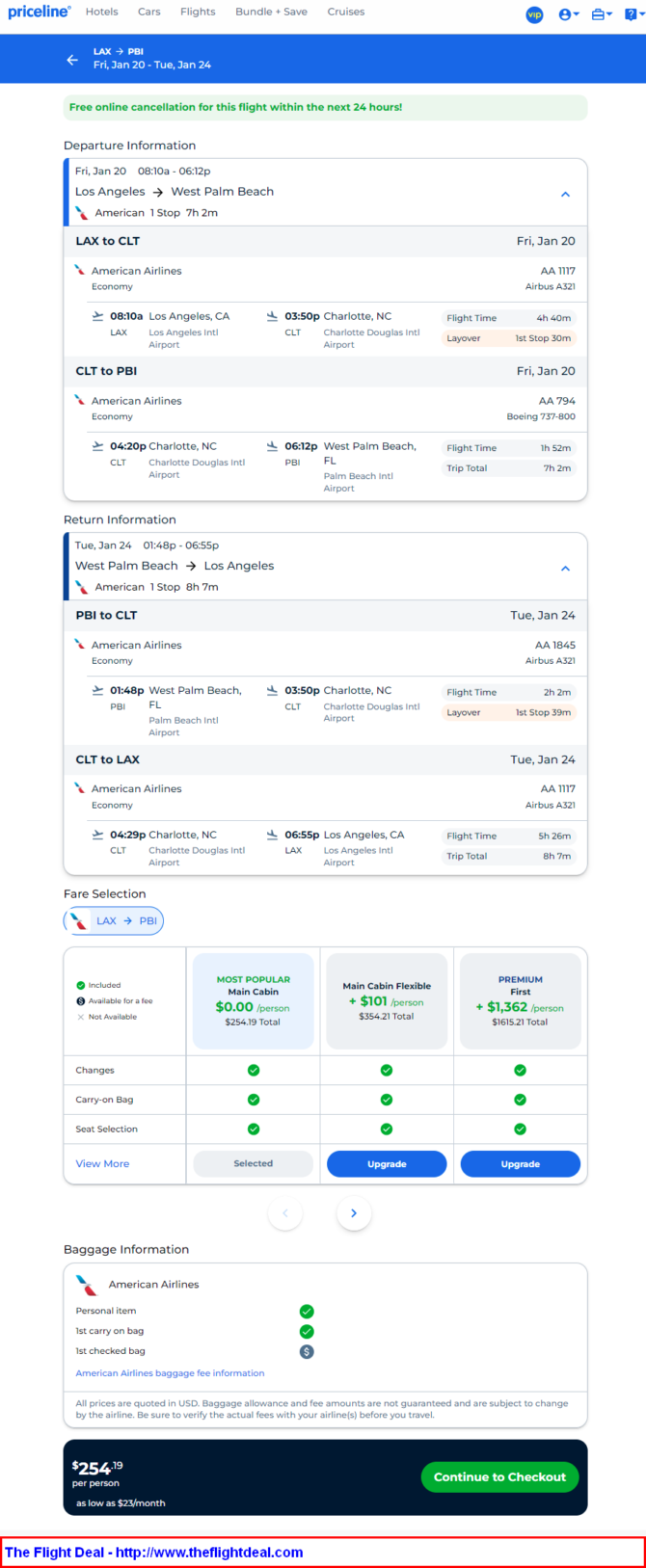Click American Airlines logo in LAX to CLT segment
This screenshot has height=1568, width=646.
coord(80,270)
